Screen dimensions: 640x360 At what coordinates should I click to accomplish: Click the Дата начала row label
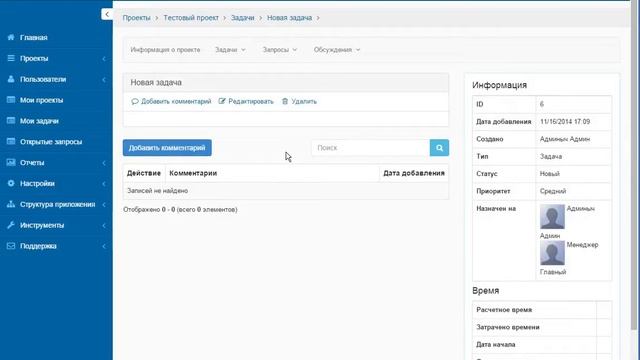[496, 344]
